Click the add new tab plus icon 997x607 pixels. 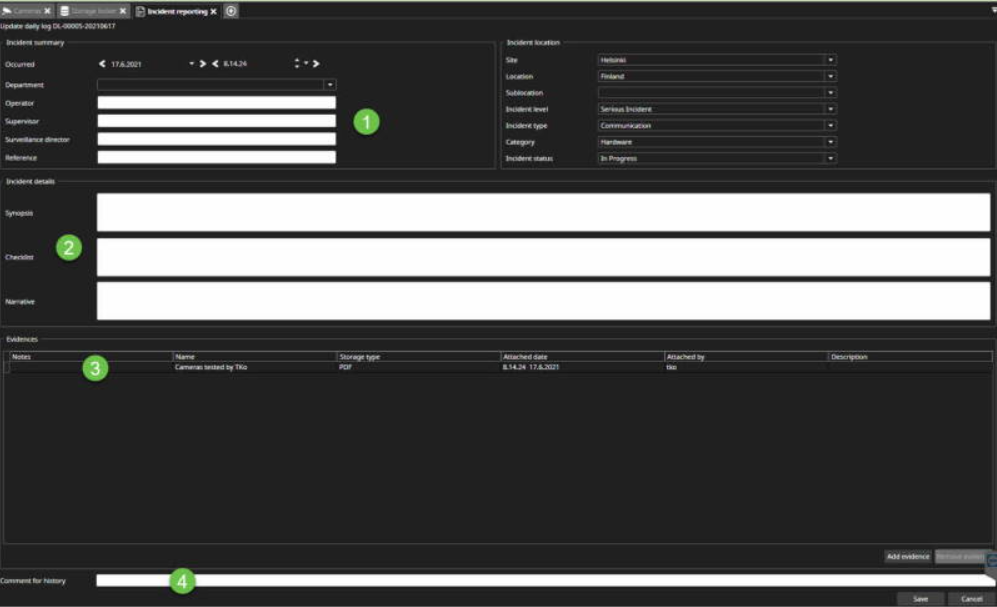click(231, 10)
